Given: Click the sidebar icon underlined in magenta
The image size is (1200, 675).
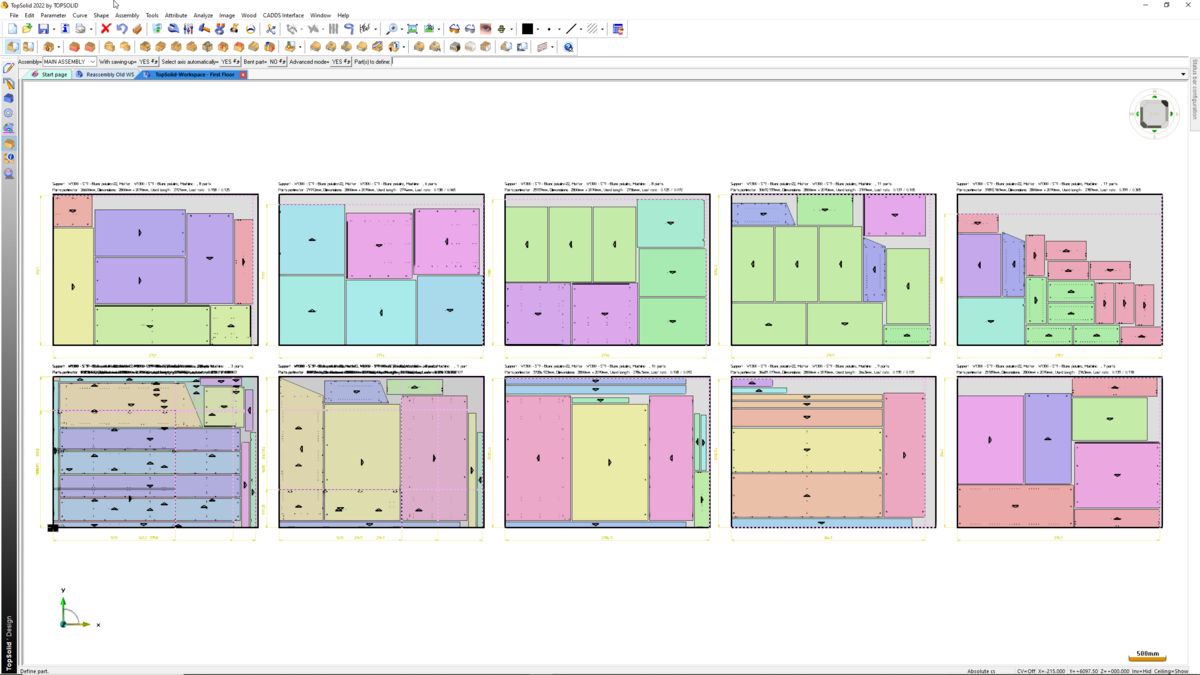Looking at the screenshot, I should (x=9, y=128).
